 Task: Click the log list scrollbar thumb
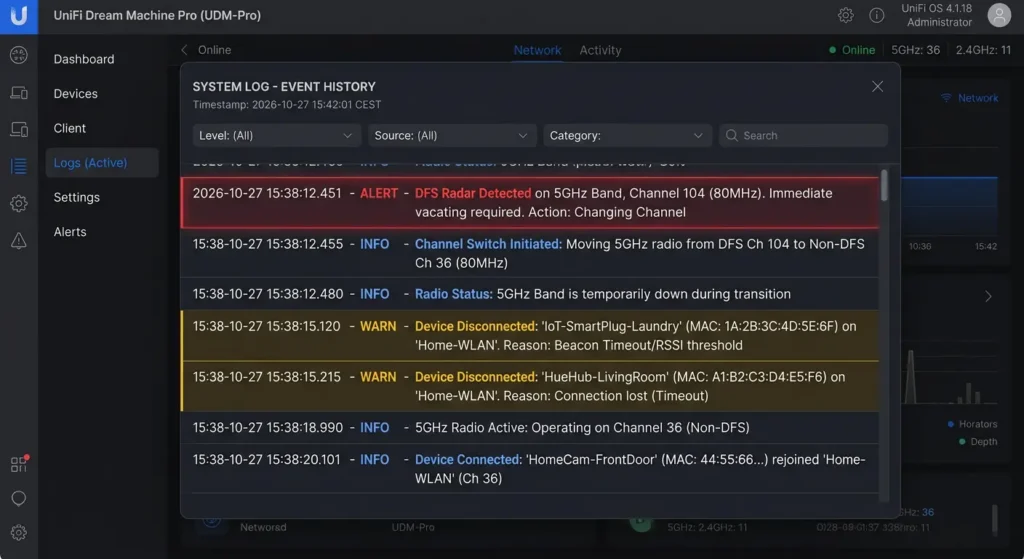[x=884, y=185]
